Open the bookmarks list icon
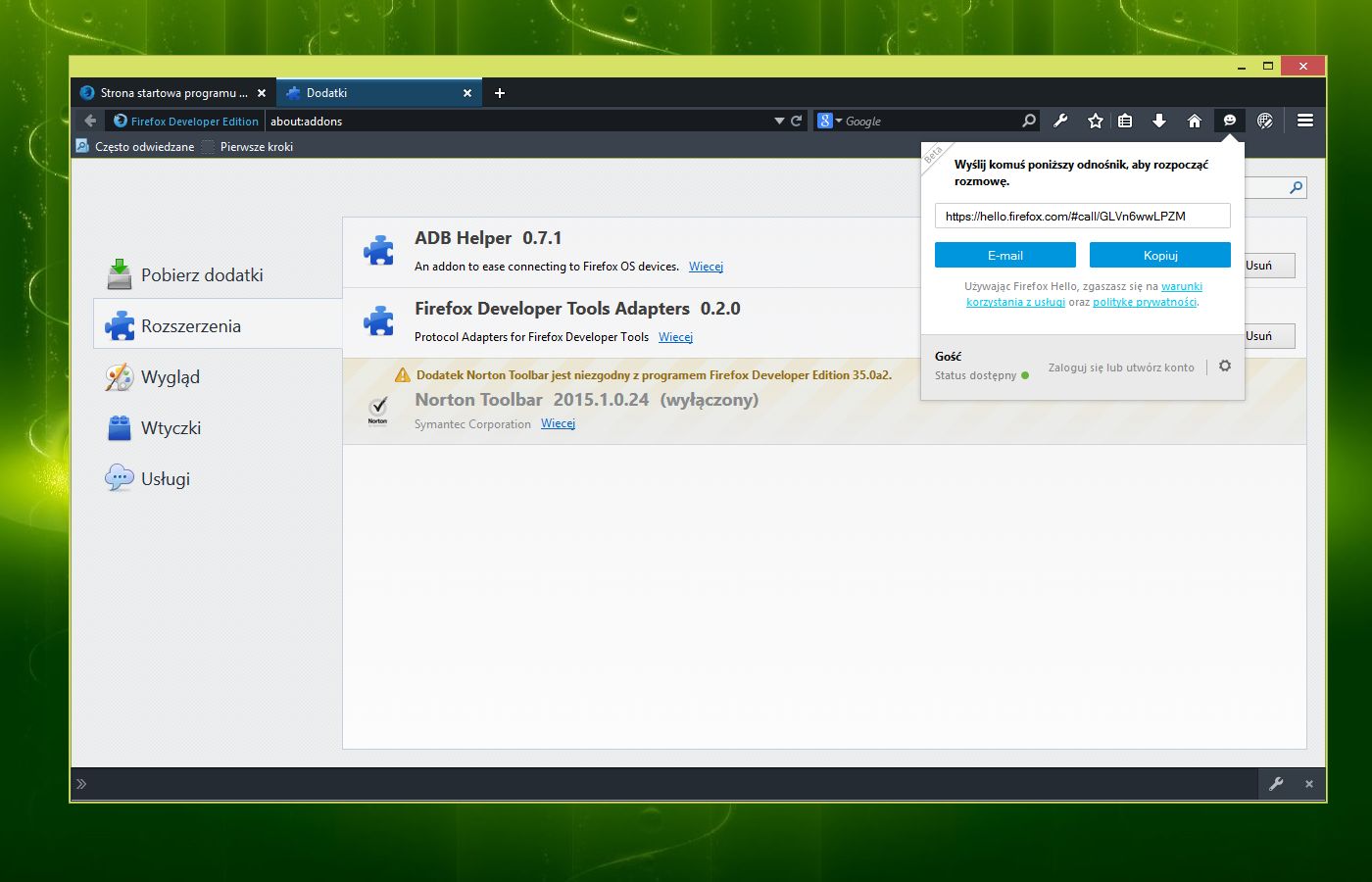1372x882 pixels. pos(1125,121)
